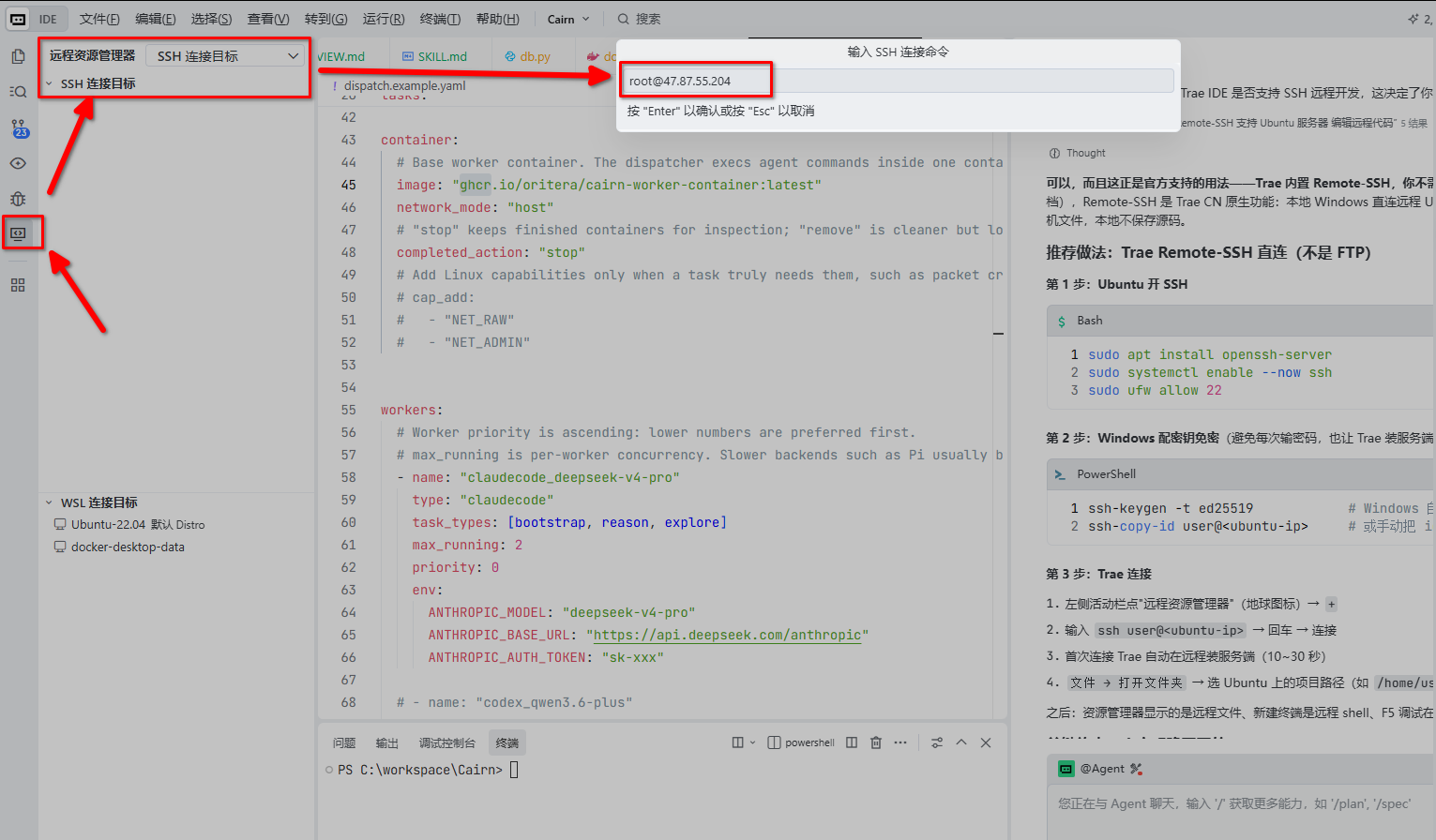
Task: Kill terminal with the trash icon
Action: pos(876,742)
